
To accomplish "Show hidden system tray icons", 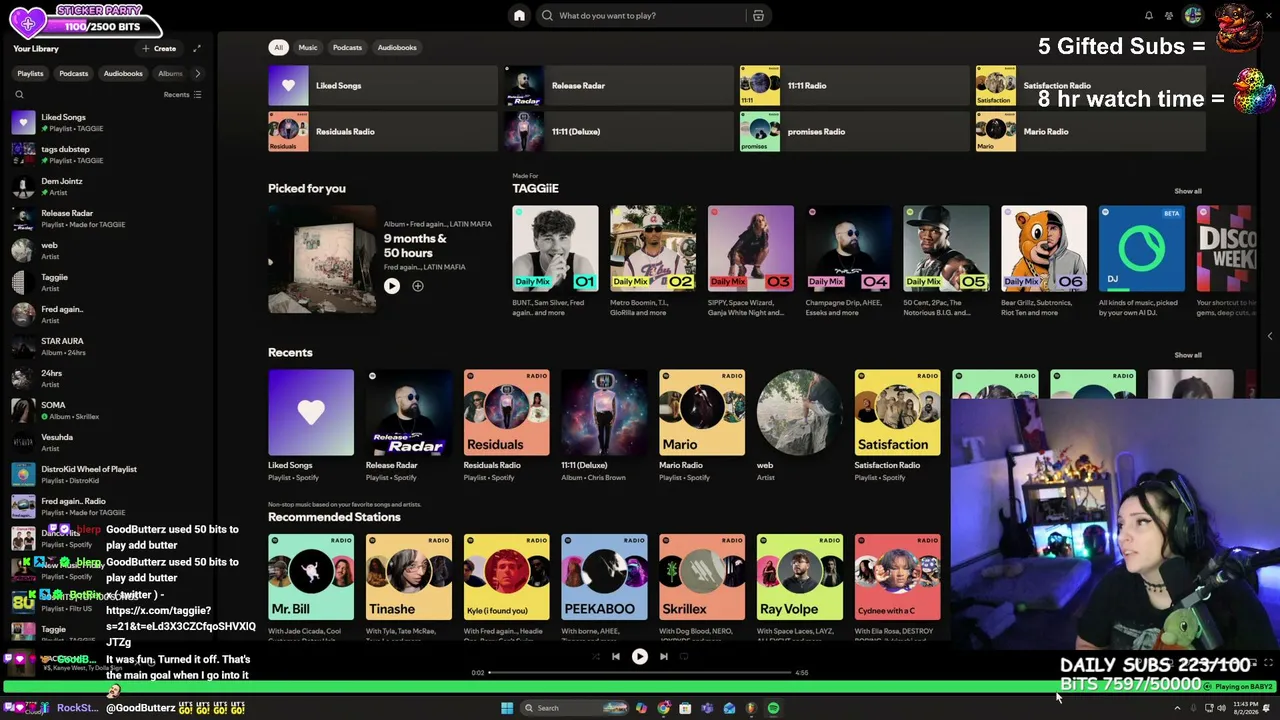I will 1177,708.
